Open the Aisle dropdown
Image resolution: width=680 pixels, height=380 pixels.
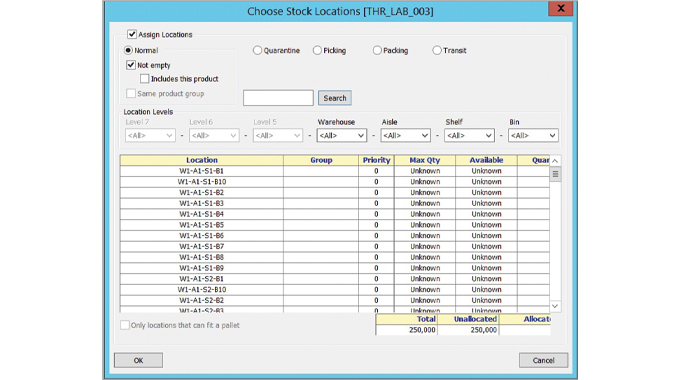pos(405,135)
